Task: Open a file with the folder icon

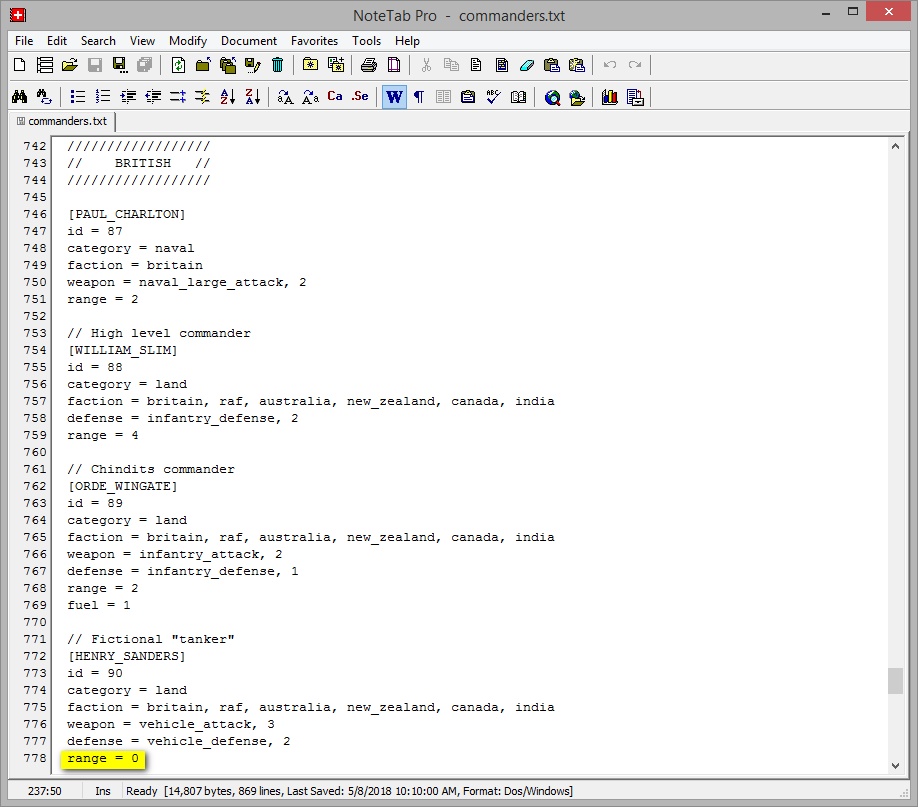Action: [69, 66]
